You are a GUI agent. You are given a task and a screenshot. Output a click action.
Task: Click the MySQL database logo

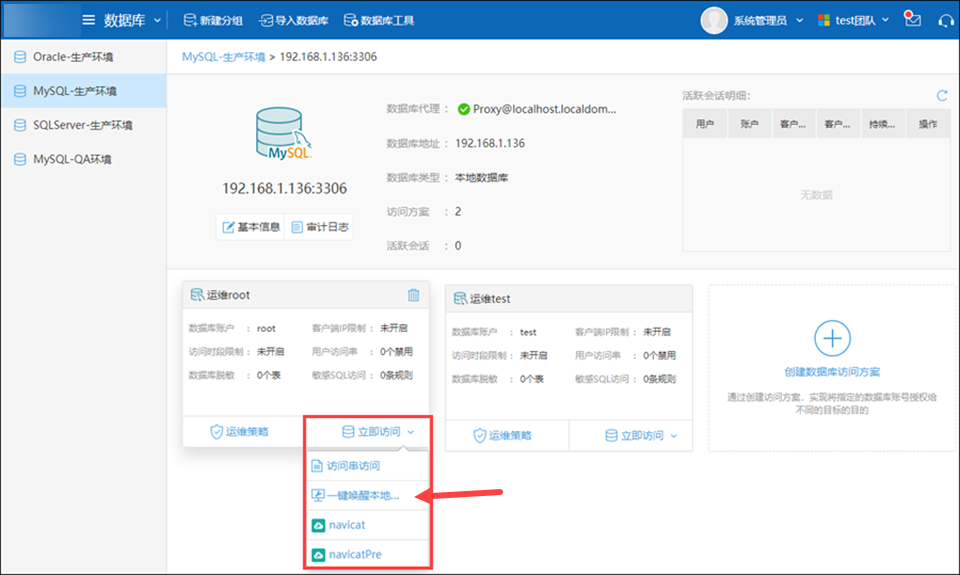tap(284, 133)
